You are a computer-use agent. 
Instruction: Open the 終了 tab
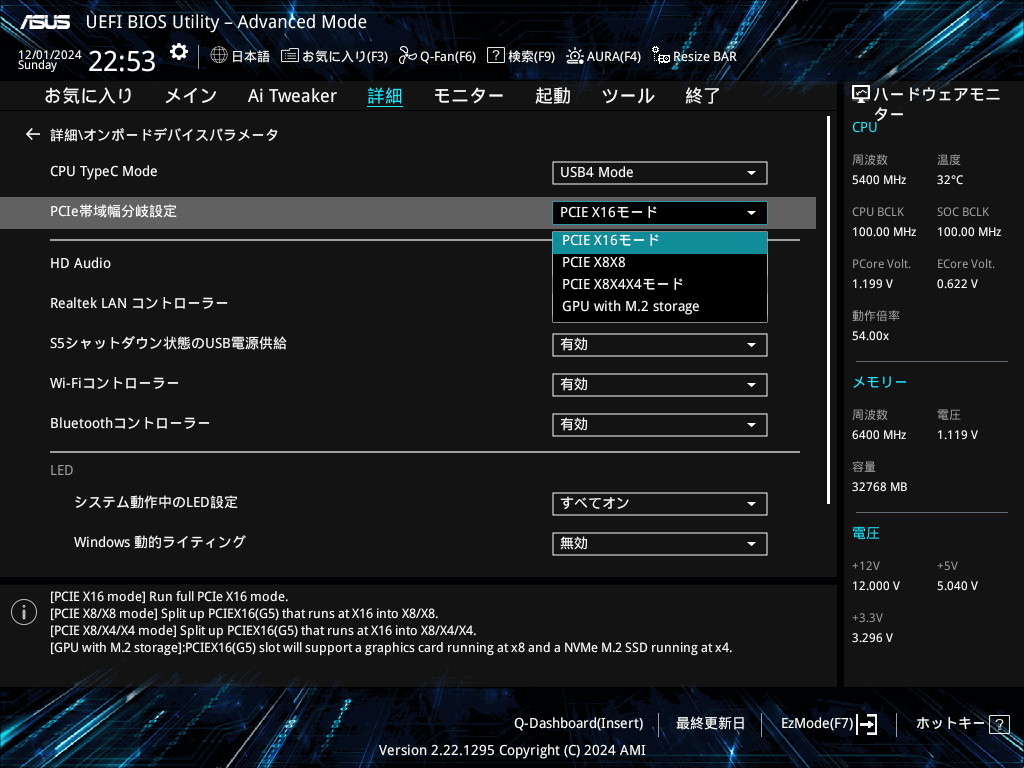[x=703, y=96]
